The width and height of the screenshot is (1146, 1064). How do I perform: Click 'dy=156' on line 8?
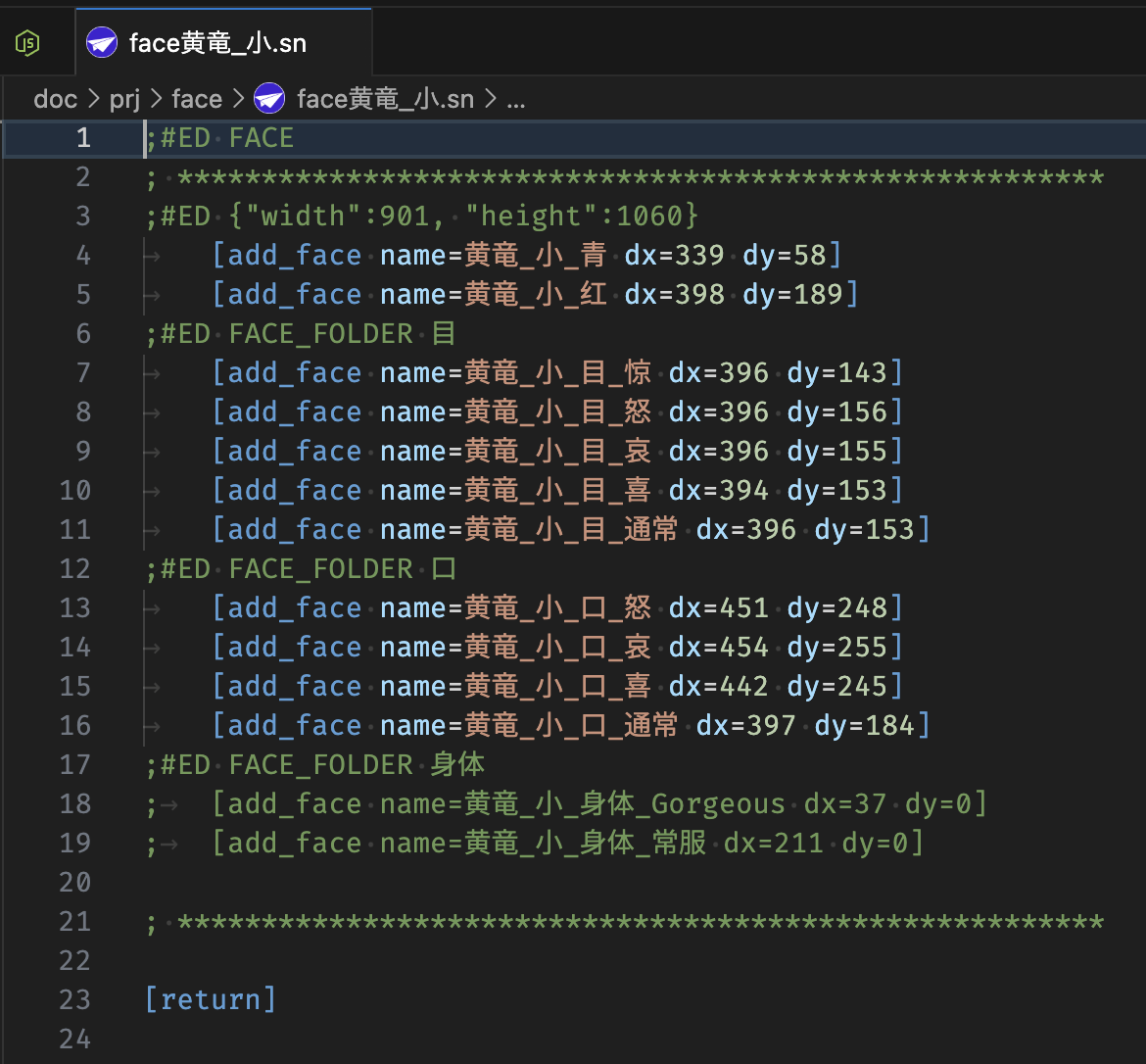[x=836, y=411]
